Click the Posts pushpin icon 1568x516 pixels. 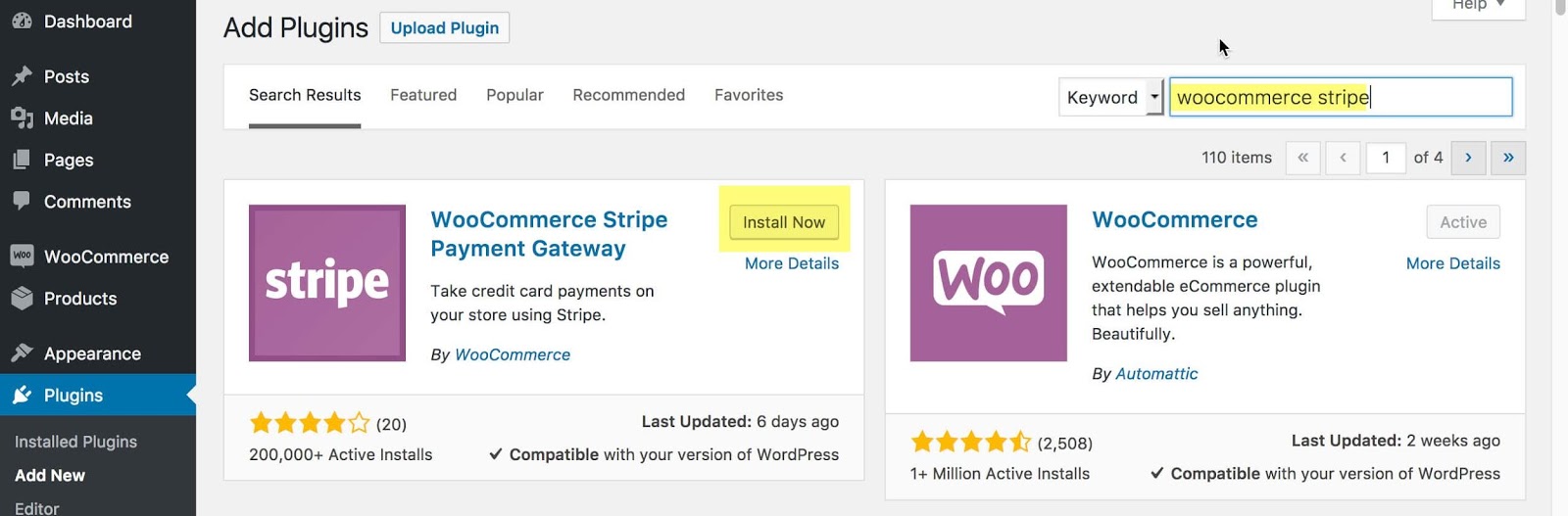pyautogui.click(x=22, y=76)
